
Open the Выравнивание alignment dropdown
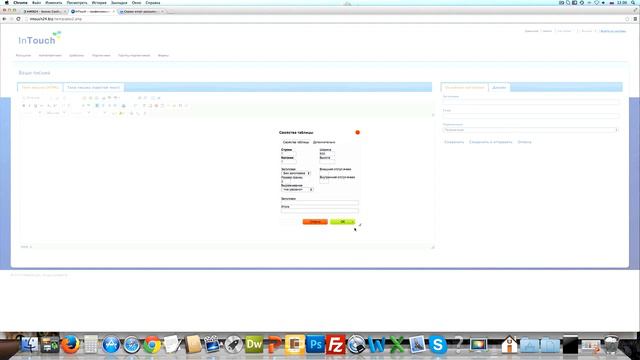[297, 189]
